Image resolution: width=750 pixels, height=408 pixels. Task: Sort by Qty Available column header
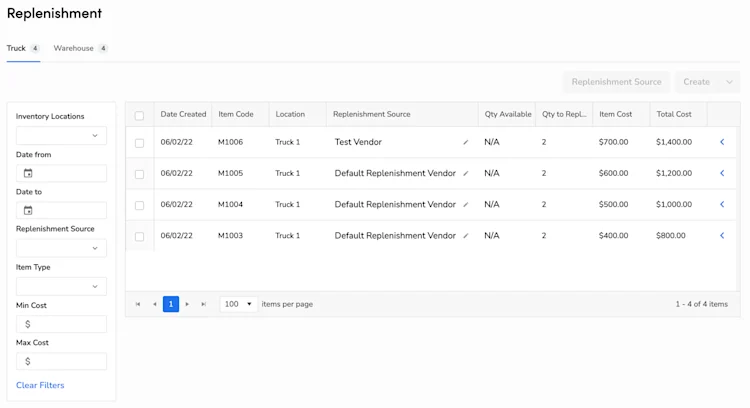pyautogui.click(x=508, y=114)
